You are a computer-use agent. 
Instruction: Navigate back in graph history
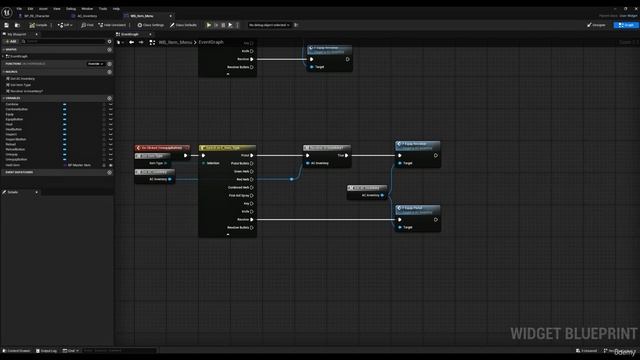[x=131, y=42]
